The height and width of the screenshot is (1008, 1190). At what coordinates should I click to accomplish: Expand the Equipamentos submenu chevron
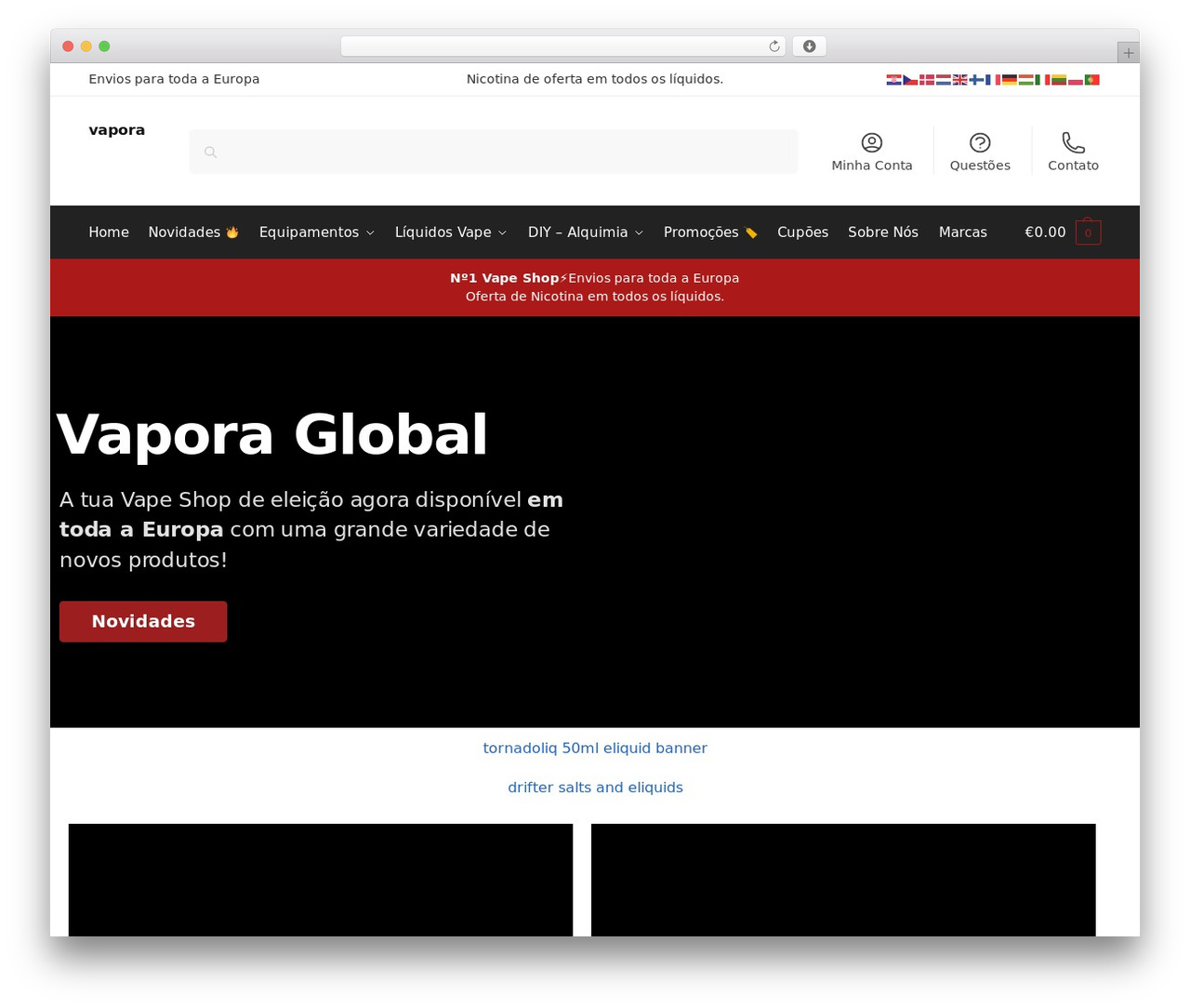coord(370,232)
